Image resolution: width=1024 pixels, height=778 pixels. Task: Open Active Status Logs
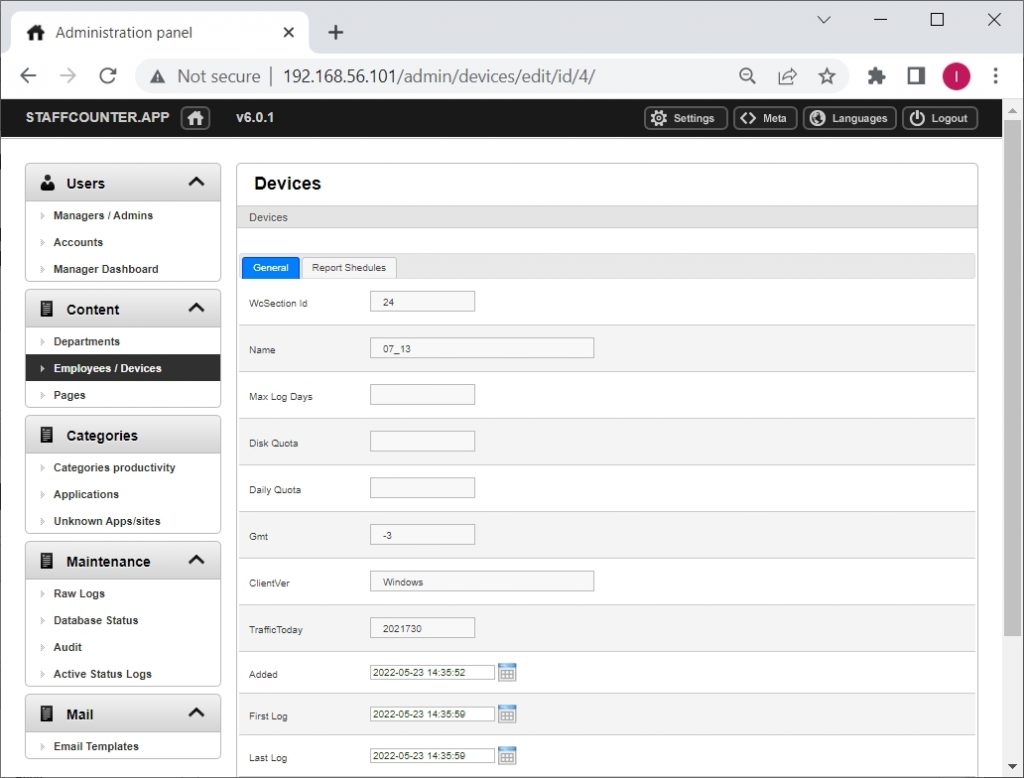pyautogui.click(x=103, y=674)
